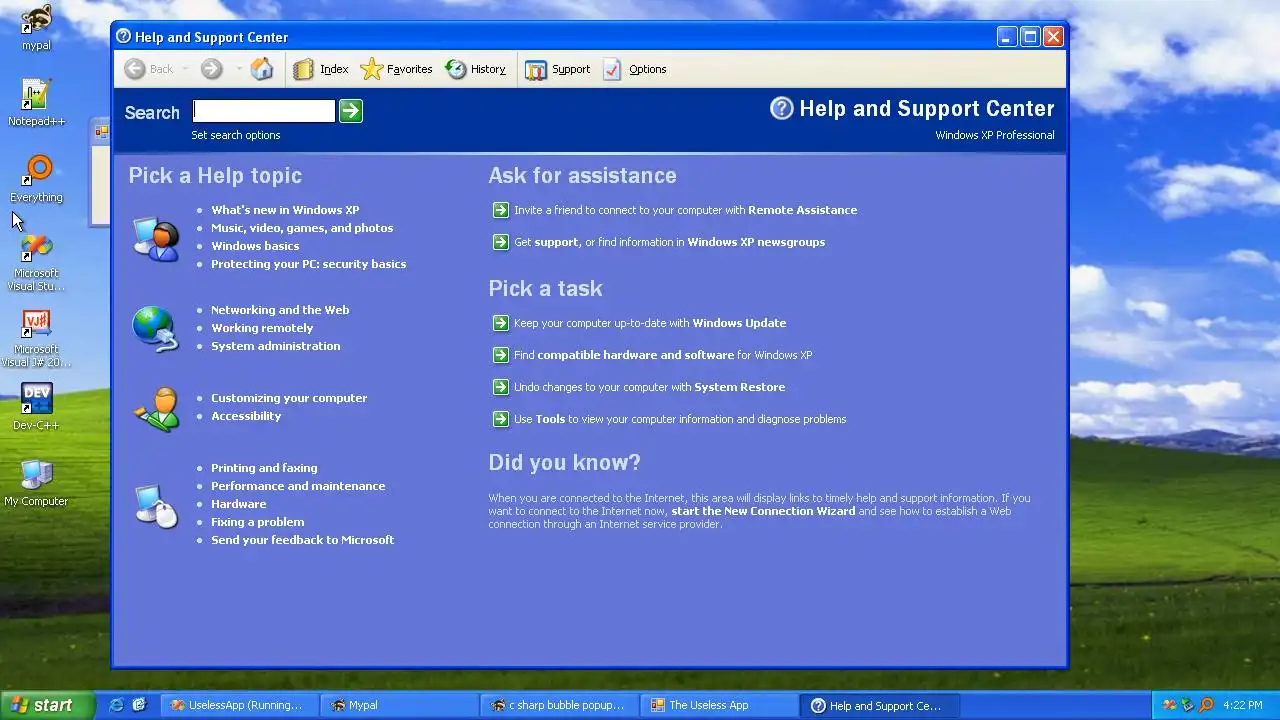Open the Windows basics topic

point(255,246)
